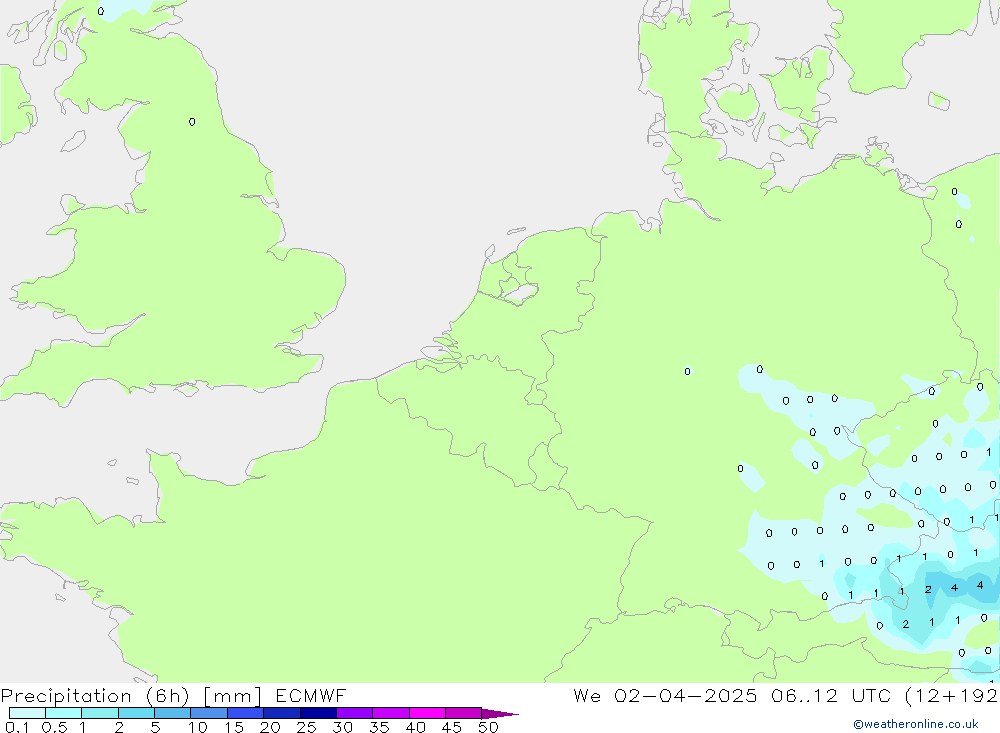This screenshot has height=733, width=1000.
Task: Click the legend tick label "10"
Action: tap(198, 727)
